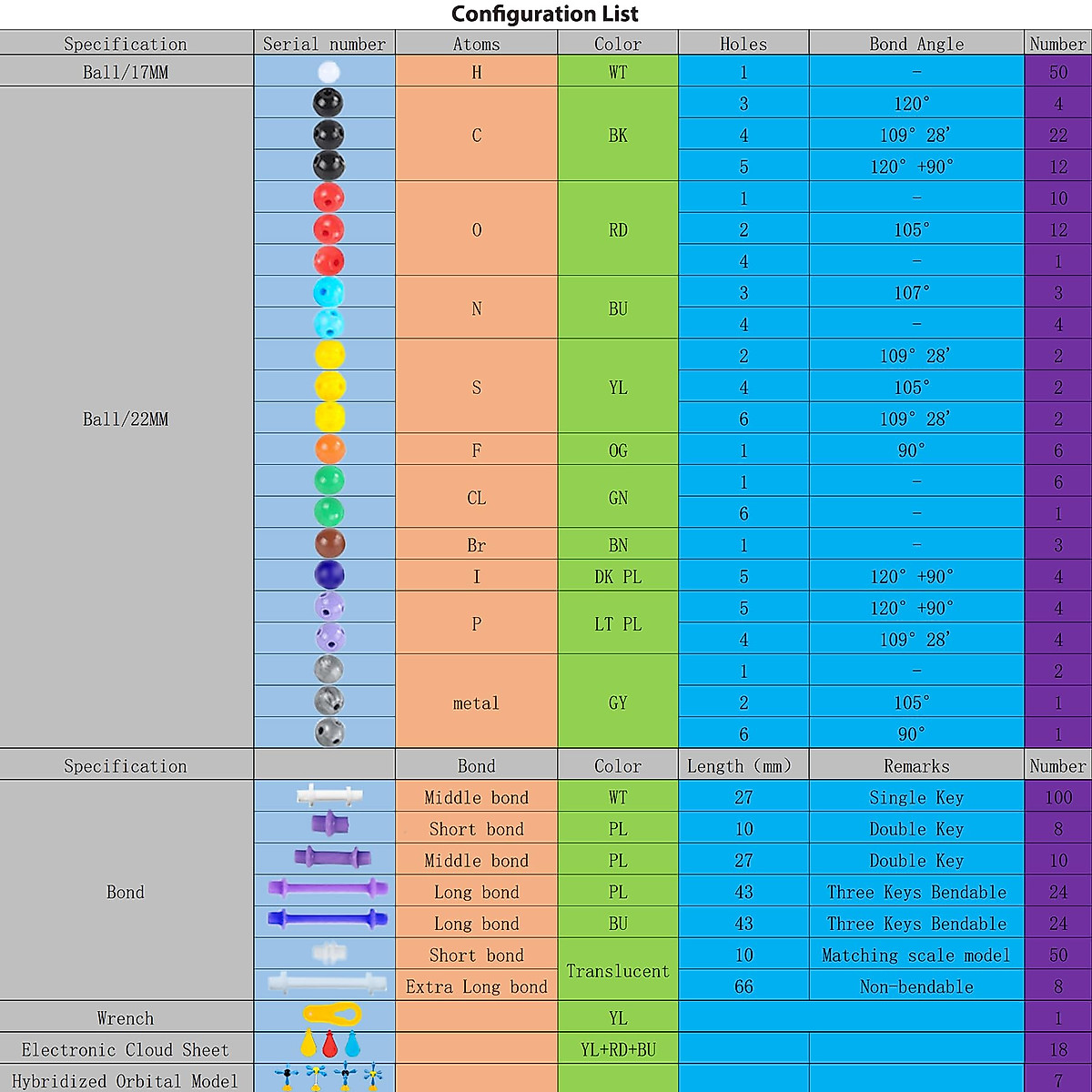
Task: Click the 'DK PL' color cell
Action: click(618, 577)
